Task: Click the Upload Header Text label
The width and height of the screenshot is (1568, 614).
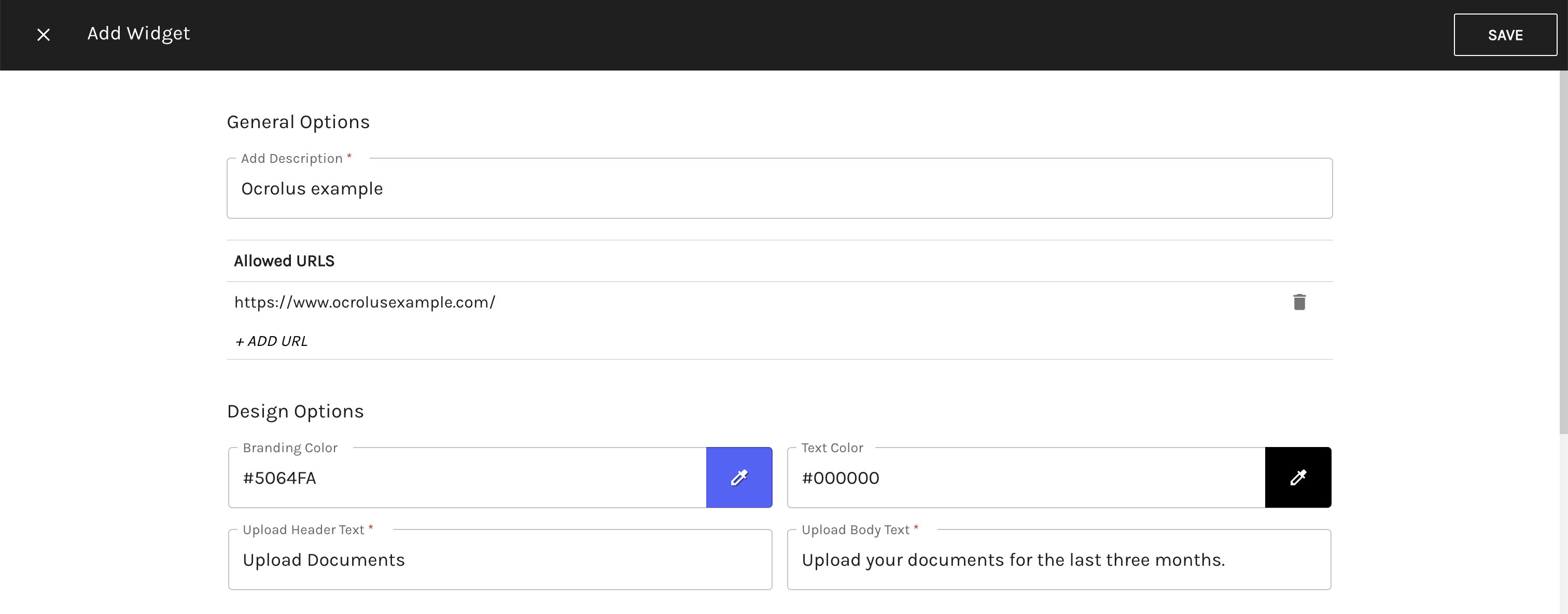Action: (303, 530)
